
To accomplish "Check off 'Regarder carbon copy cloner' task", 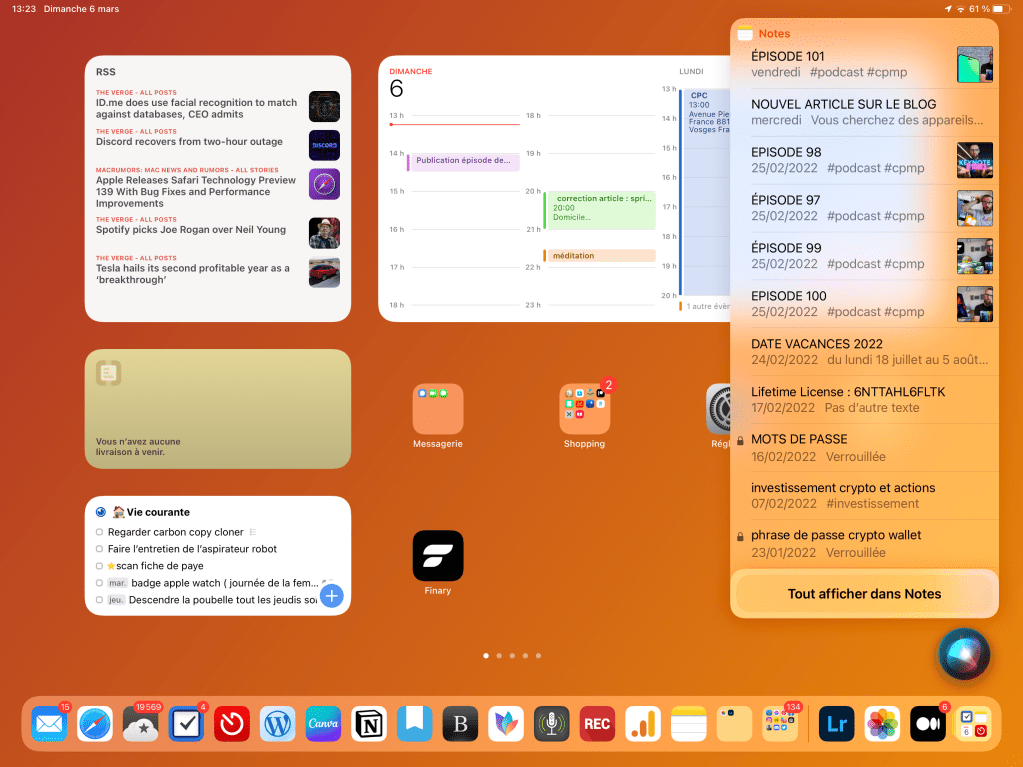I will coord(100,532).
